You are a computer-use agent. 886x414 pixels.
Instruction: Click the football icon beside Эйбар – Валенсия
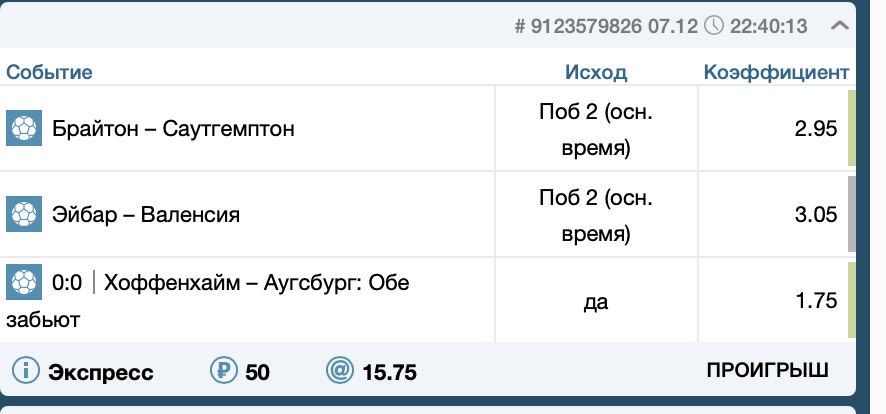(x=22, y=214)
